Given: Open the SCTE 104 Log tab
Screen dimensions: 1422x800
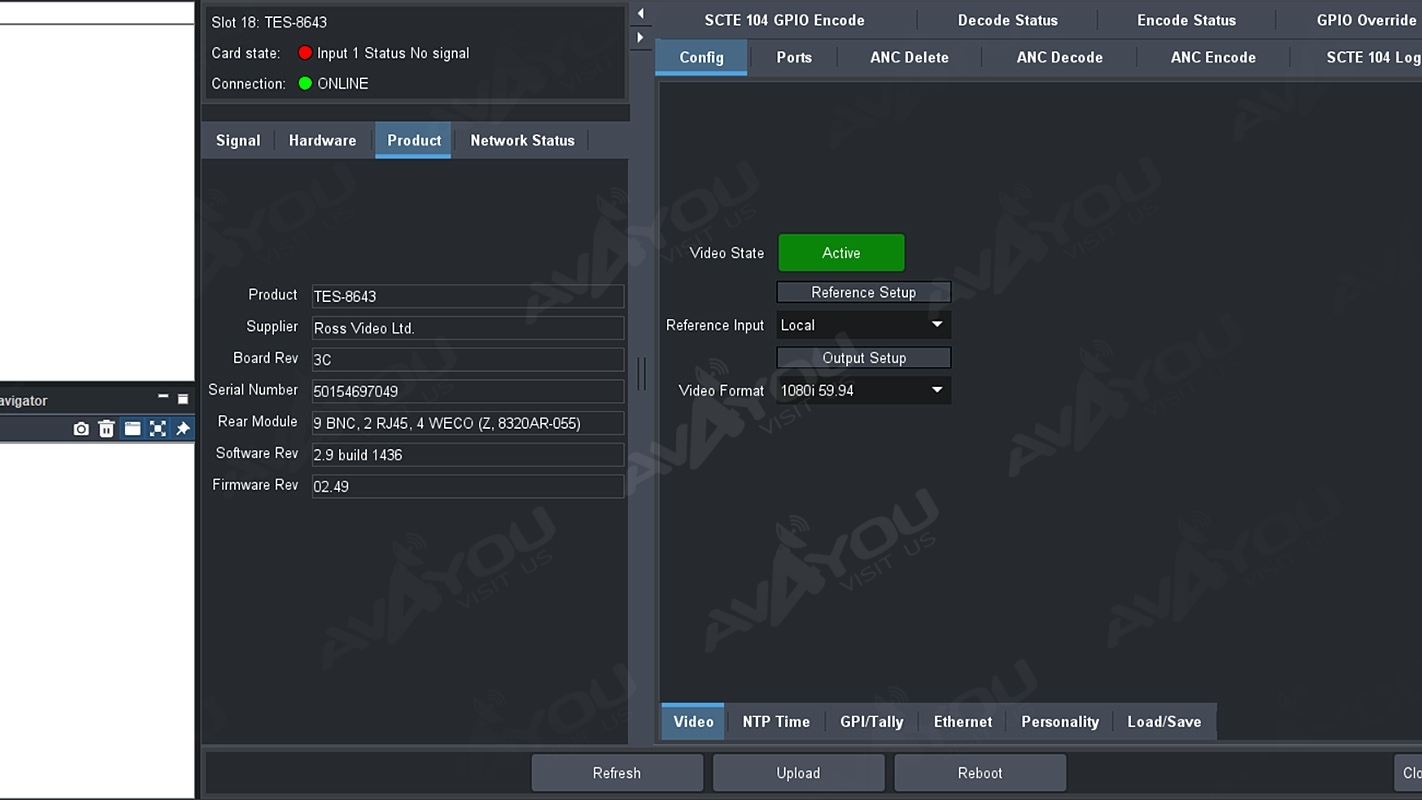Looking at the screenshot, I should (x=1372, y=57).
